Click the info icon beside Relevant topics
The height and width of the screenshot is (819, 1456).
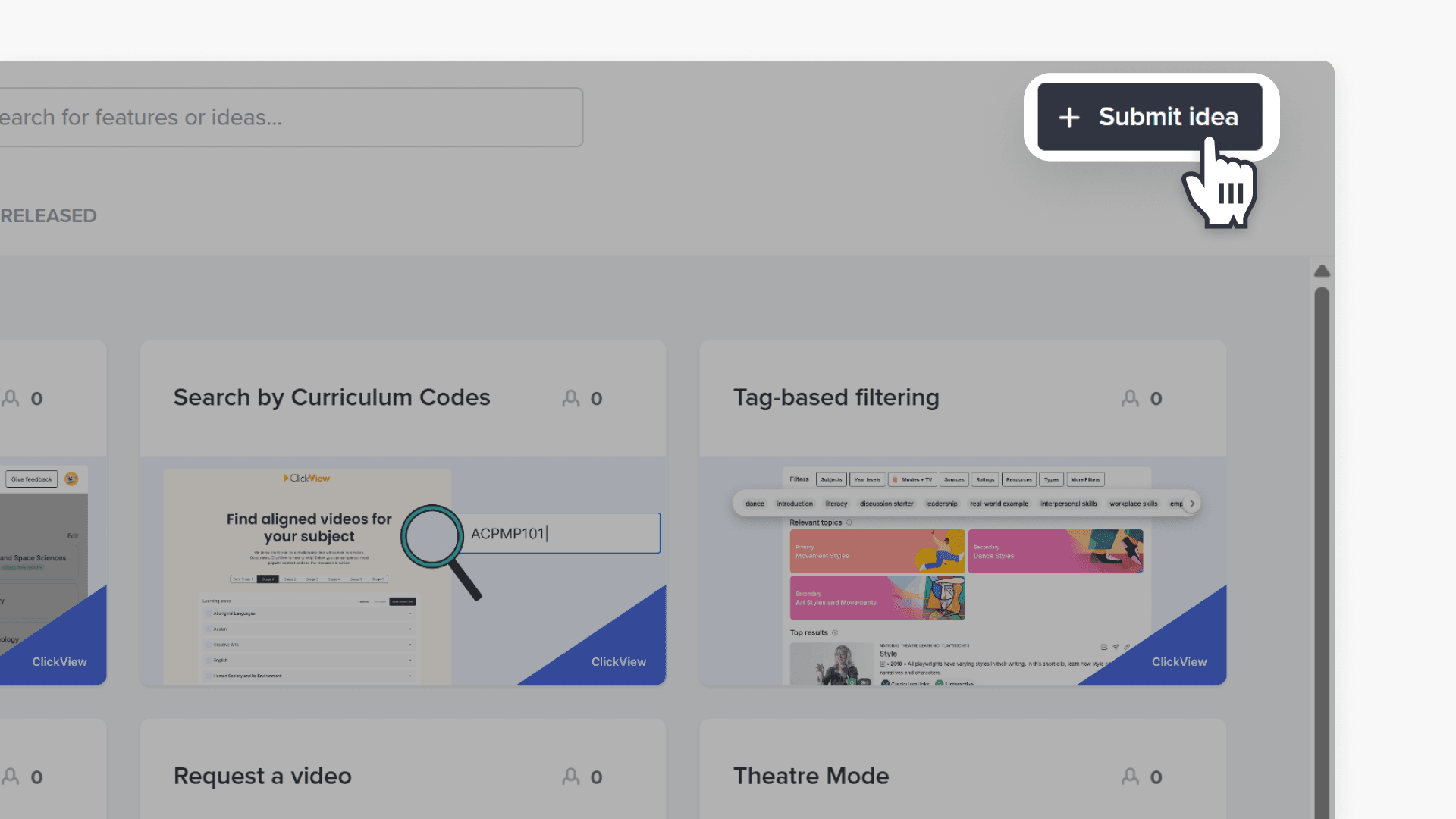pos(849,522)
